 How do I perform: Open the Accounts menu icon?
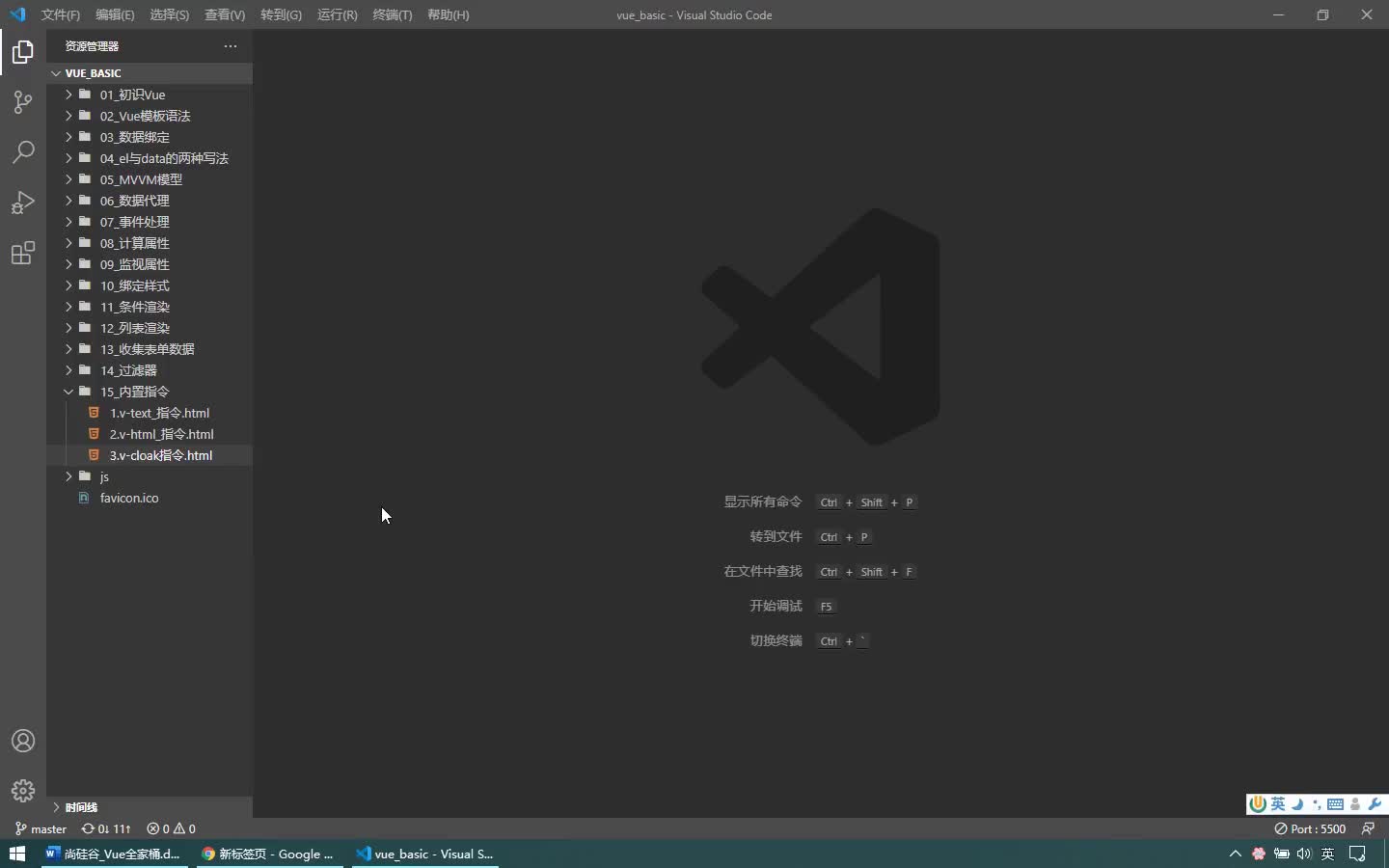(x=23, y=741)
